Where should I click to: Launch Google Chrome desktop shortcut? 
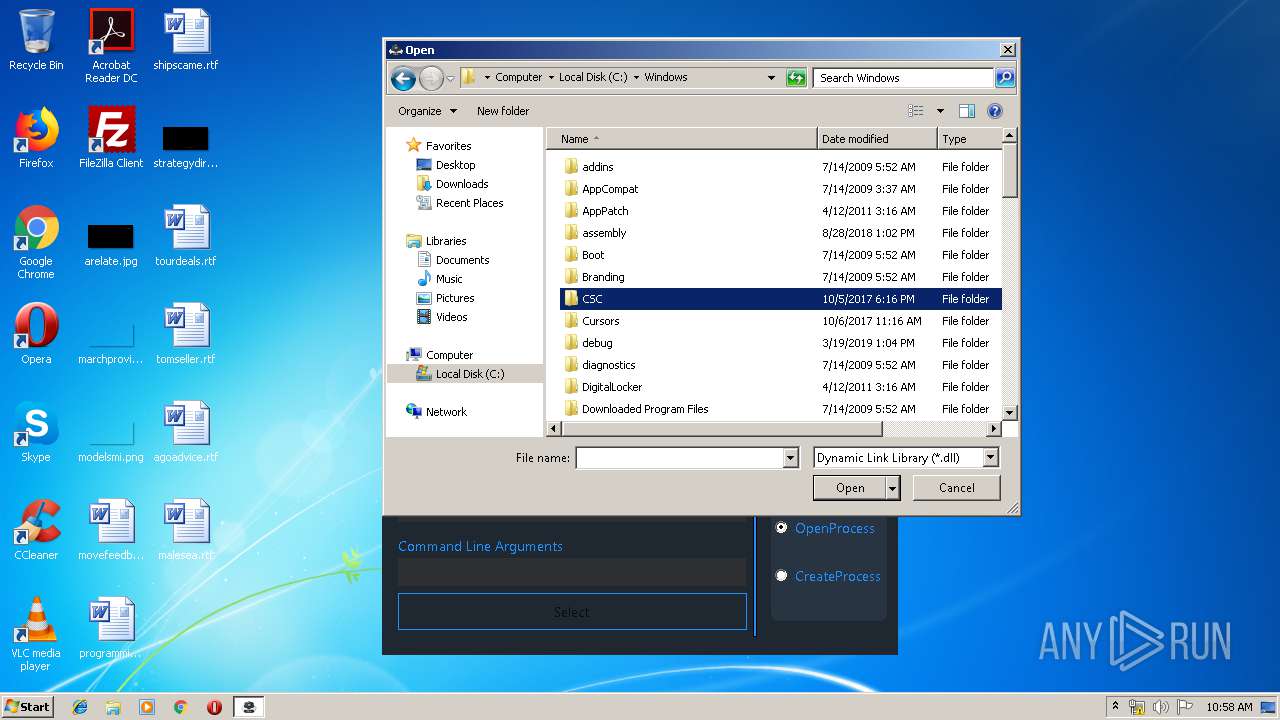36,242
